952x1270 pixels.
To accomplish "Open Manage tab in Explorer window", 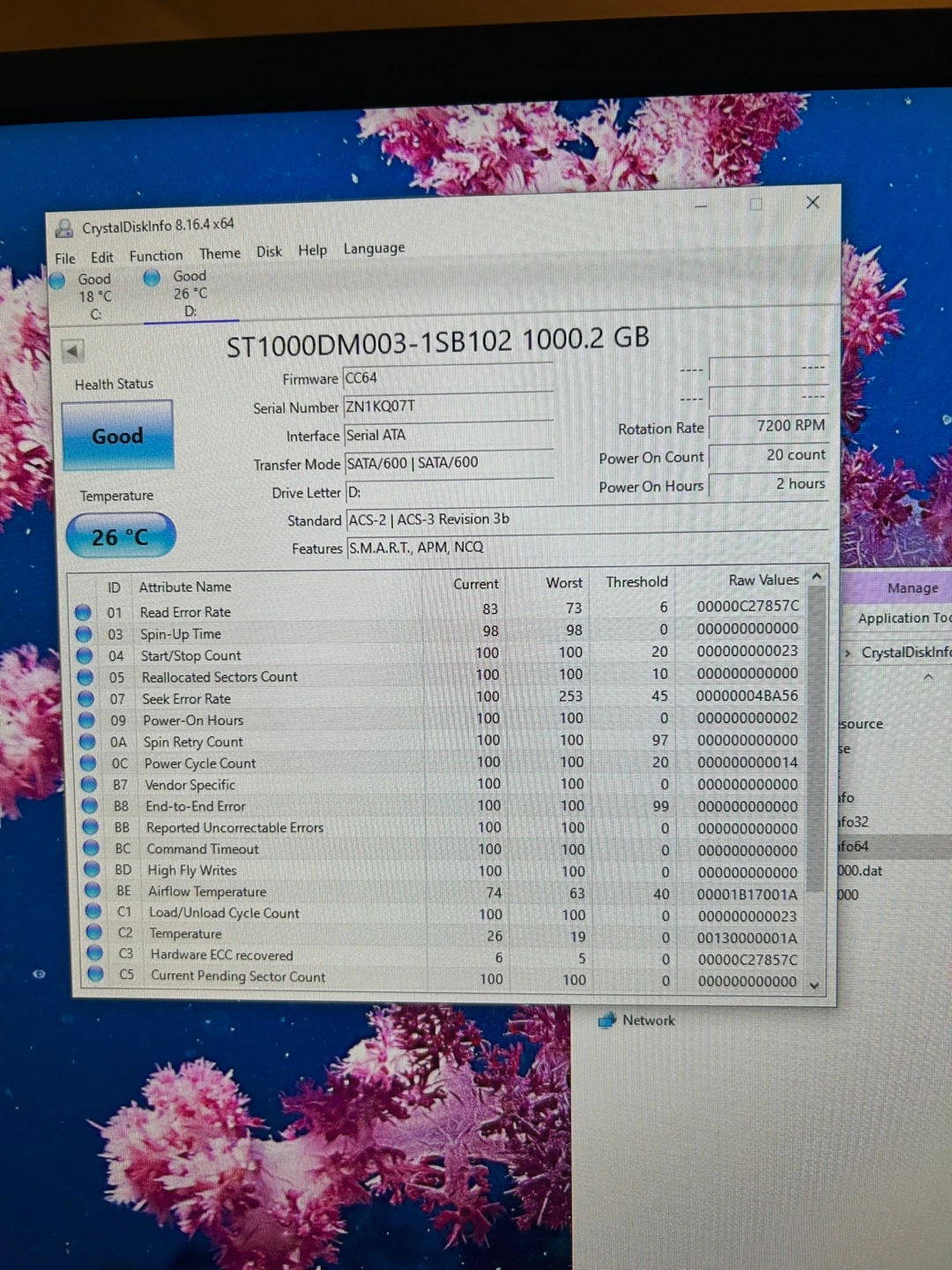I will click(912, 588).
